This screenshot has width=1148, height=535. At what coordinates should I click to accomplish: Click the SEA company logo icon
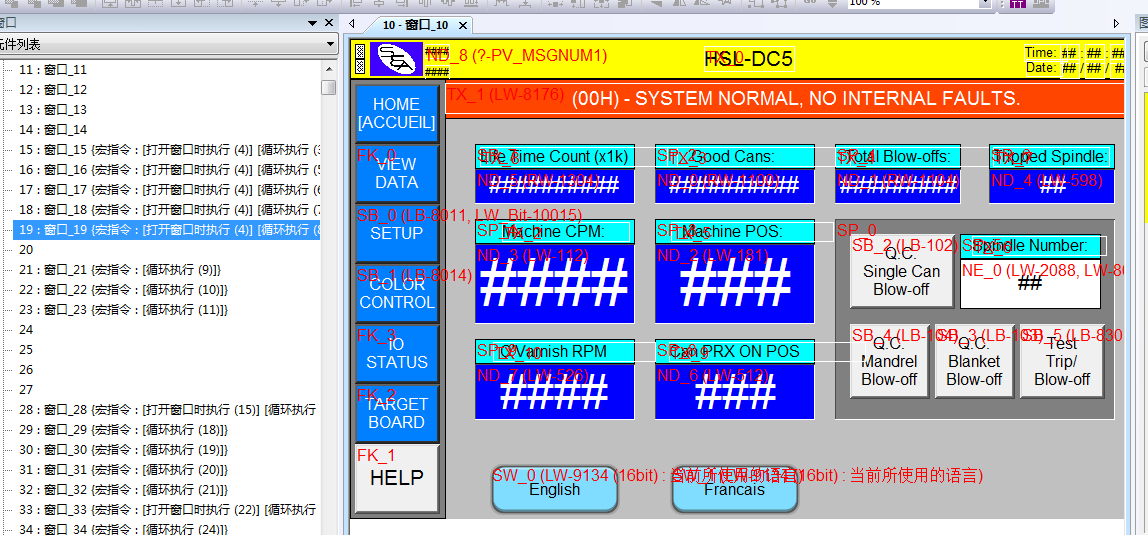click(396, 59)
